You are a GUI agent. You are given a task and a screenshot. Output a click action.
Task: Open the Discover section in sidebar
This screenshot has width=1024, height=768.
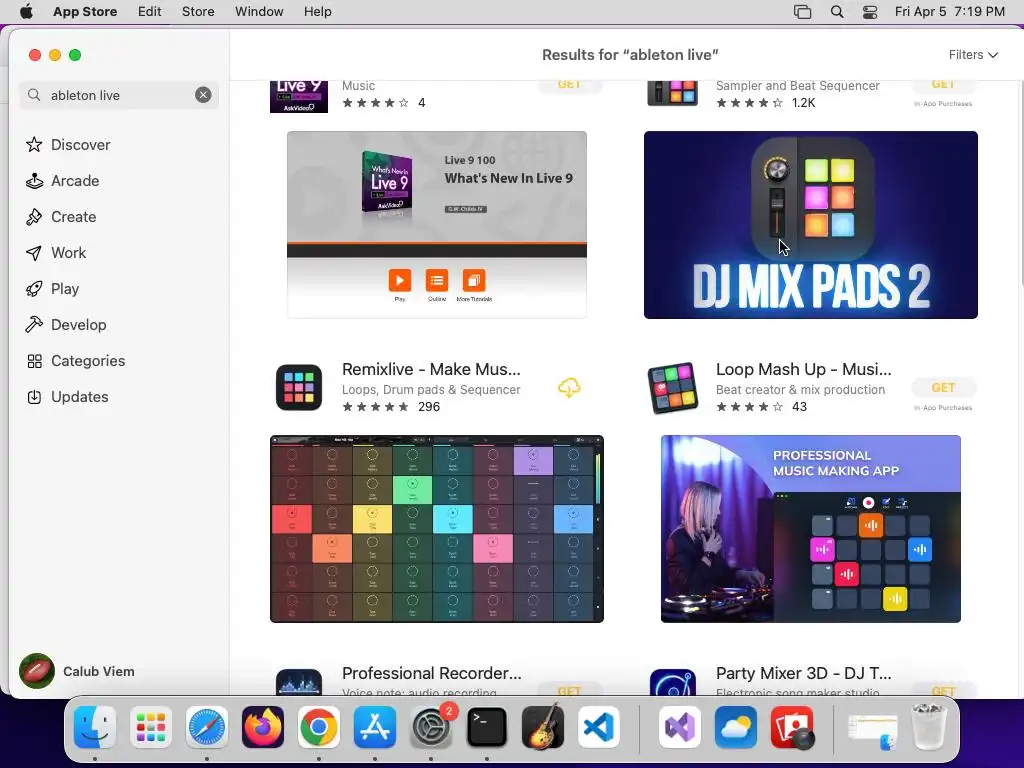tap(69, 144)
